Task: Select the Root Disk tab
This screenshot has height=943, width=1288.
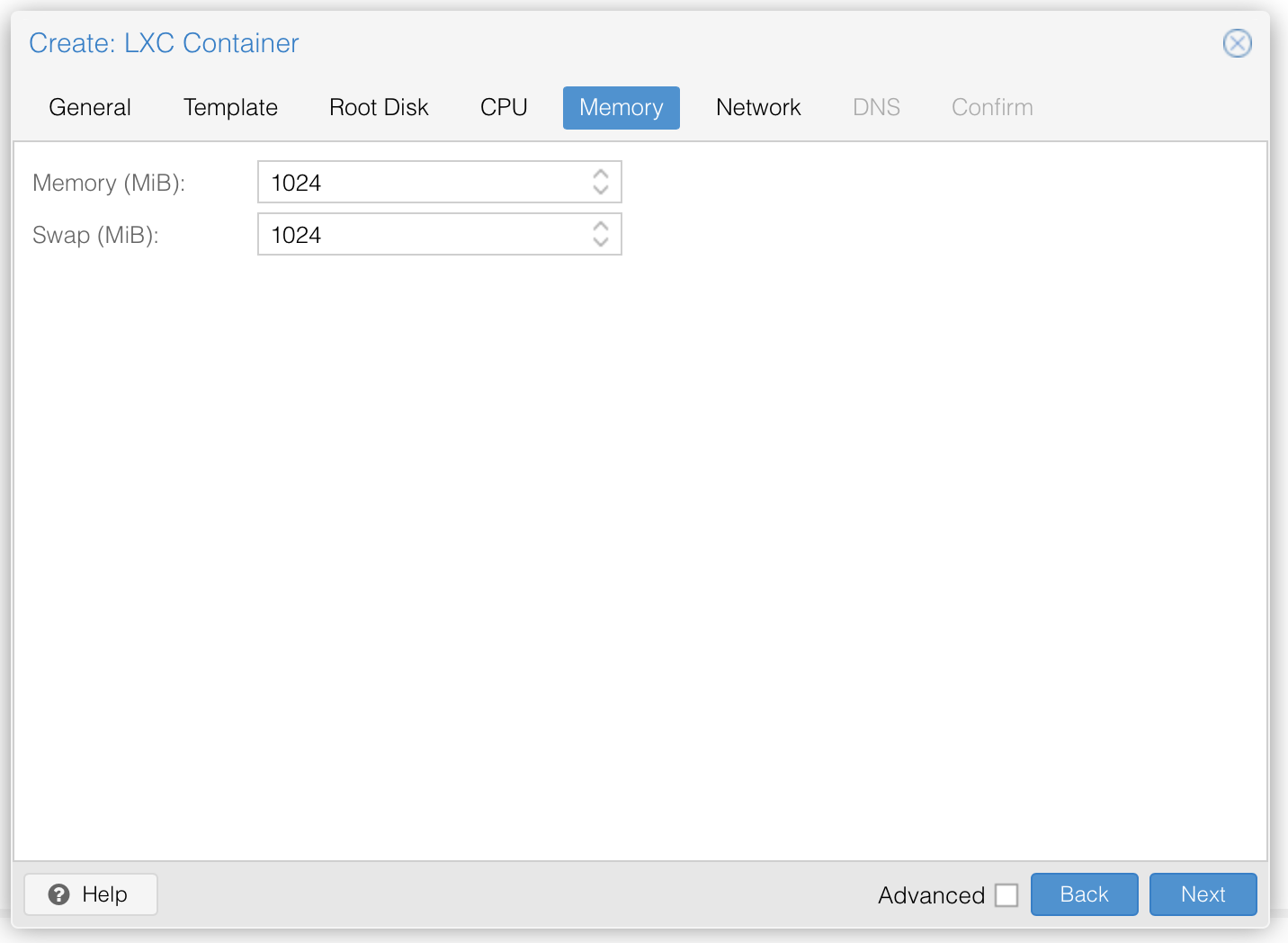Action: (378, 107)
